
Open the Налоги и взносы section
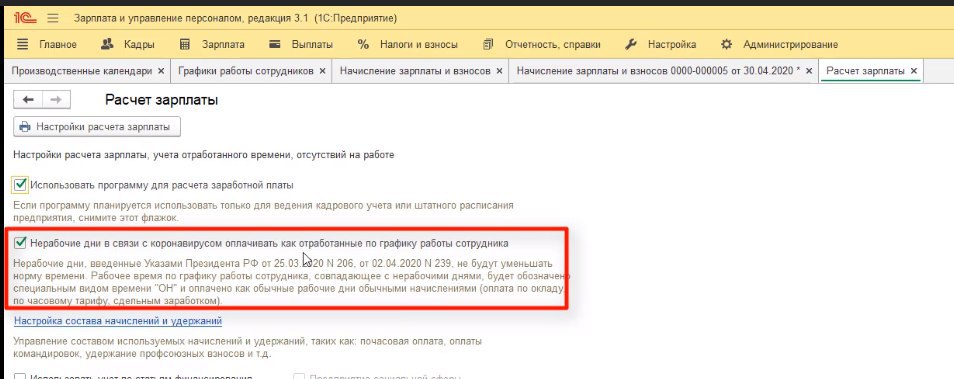(x=408, y=44)
